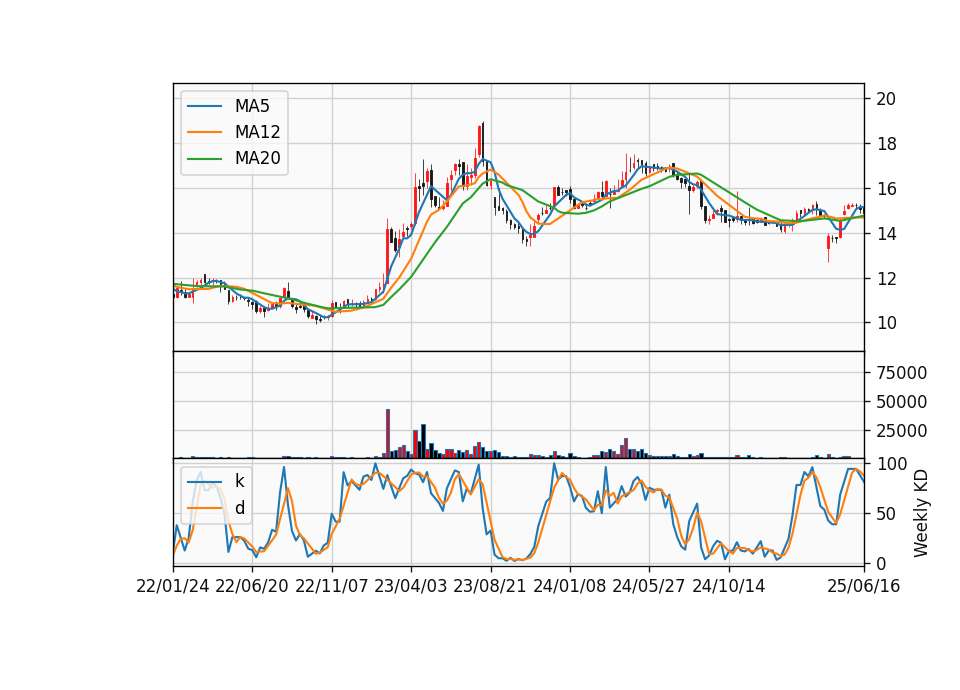Image resolution: width=960 pixels, height=690 pixels.
Task: Click the 24/10/14 date axis label
Action: click(729, 586)
